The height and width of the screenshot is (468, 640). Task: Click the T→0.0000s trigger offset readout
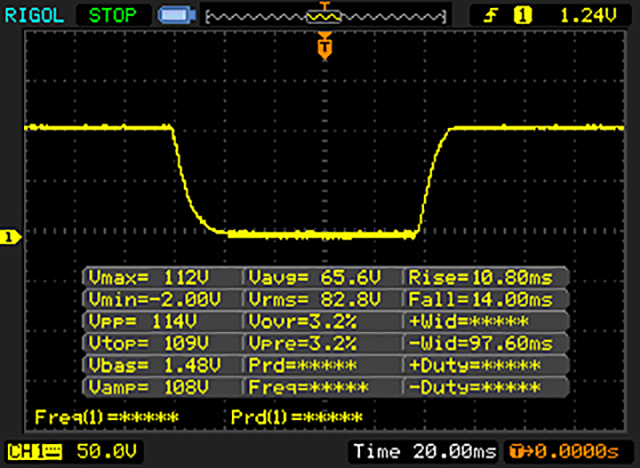pos(565,452)
